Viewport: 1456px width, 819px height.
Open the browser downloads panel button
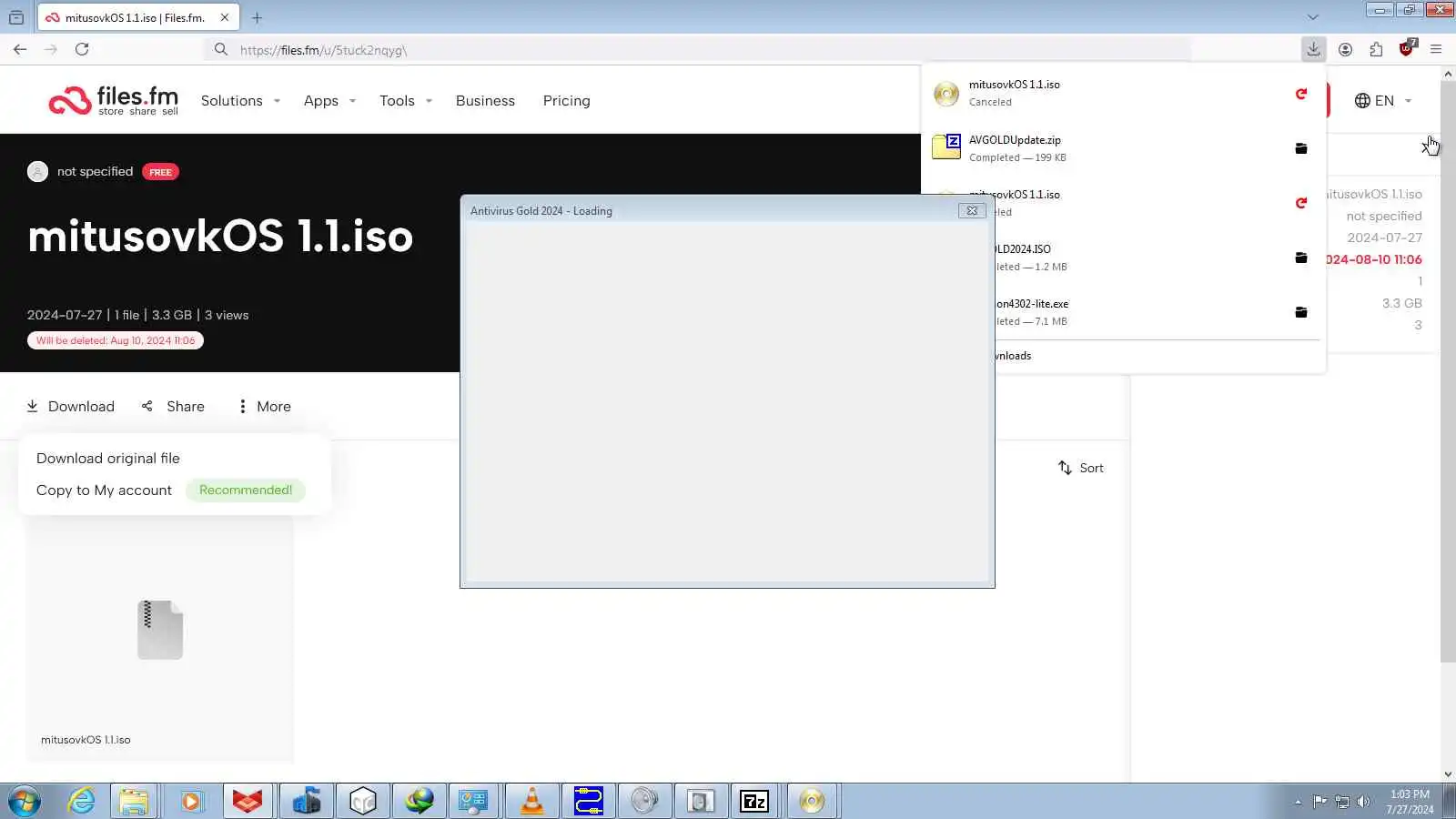click(x=1313, y=49)
